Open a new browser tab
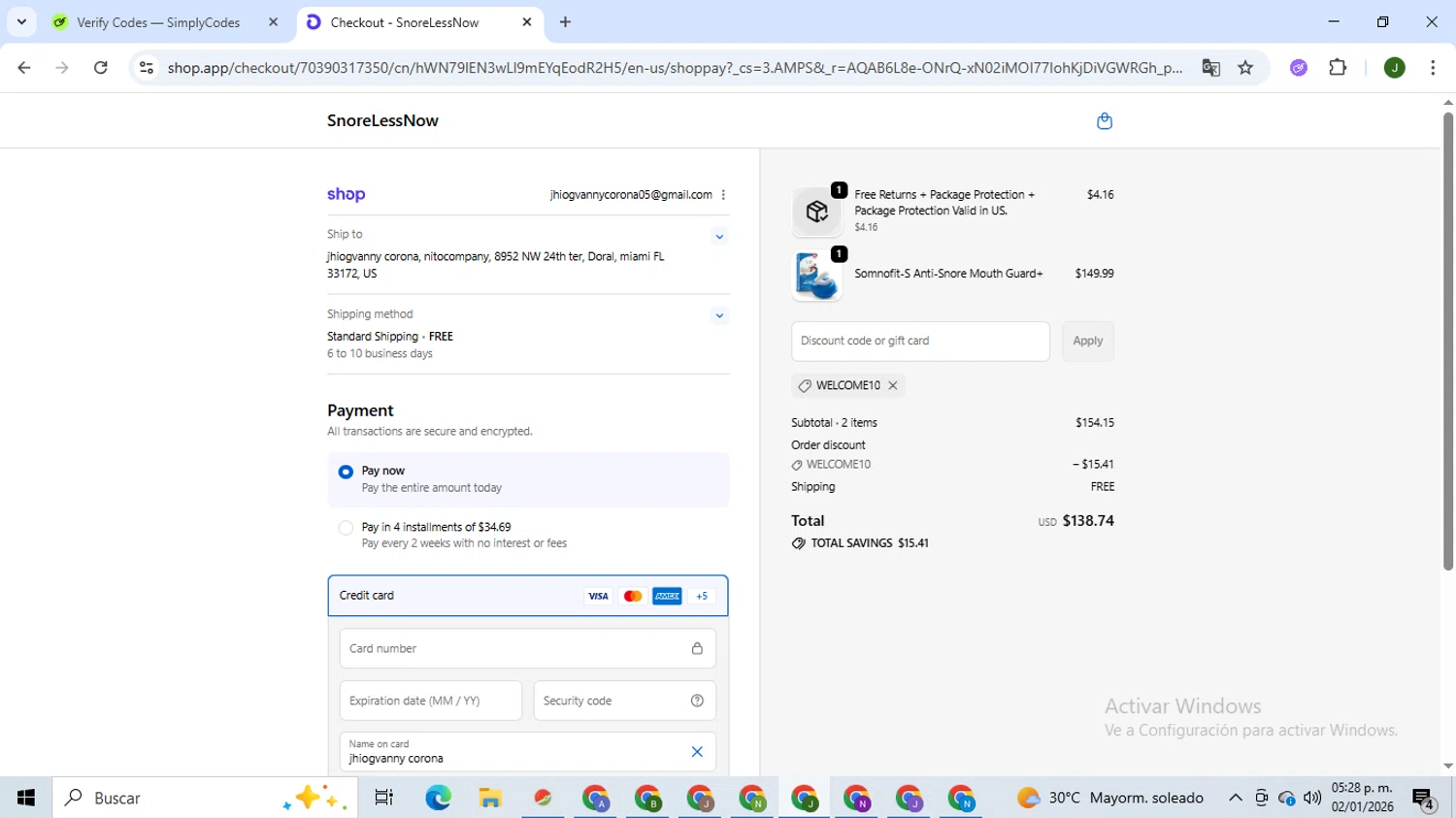 pos(566,22)
